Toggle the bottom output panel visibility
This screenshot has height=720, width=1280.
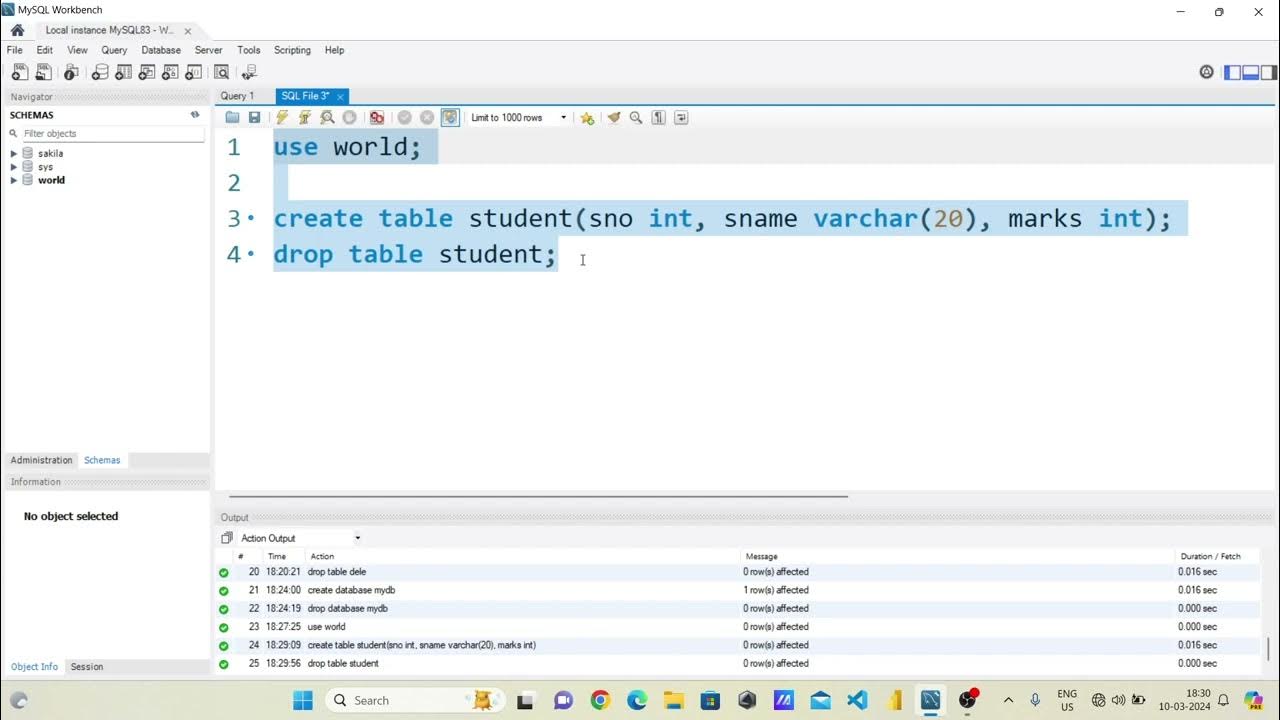pyautogui.click(x=1250, y=72)
